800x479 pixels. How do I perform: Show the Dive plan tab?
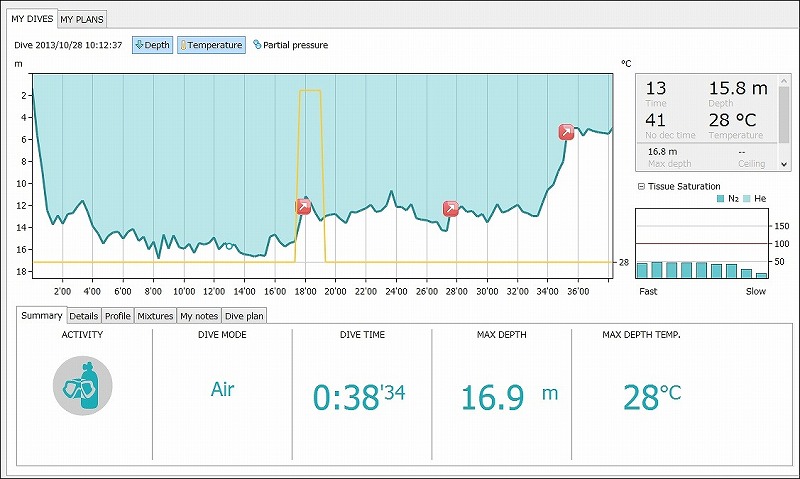[243, 316]
